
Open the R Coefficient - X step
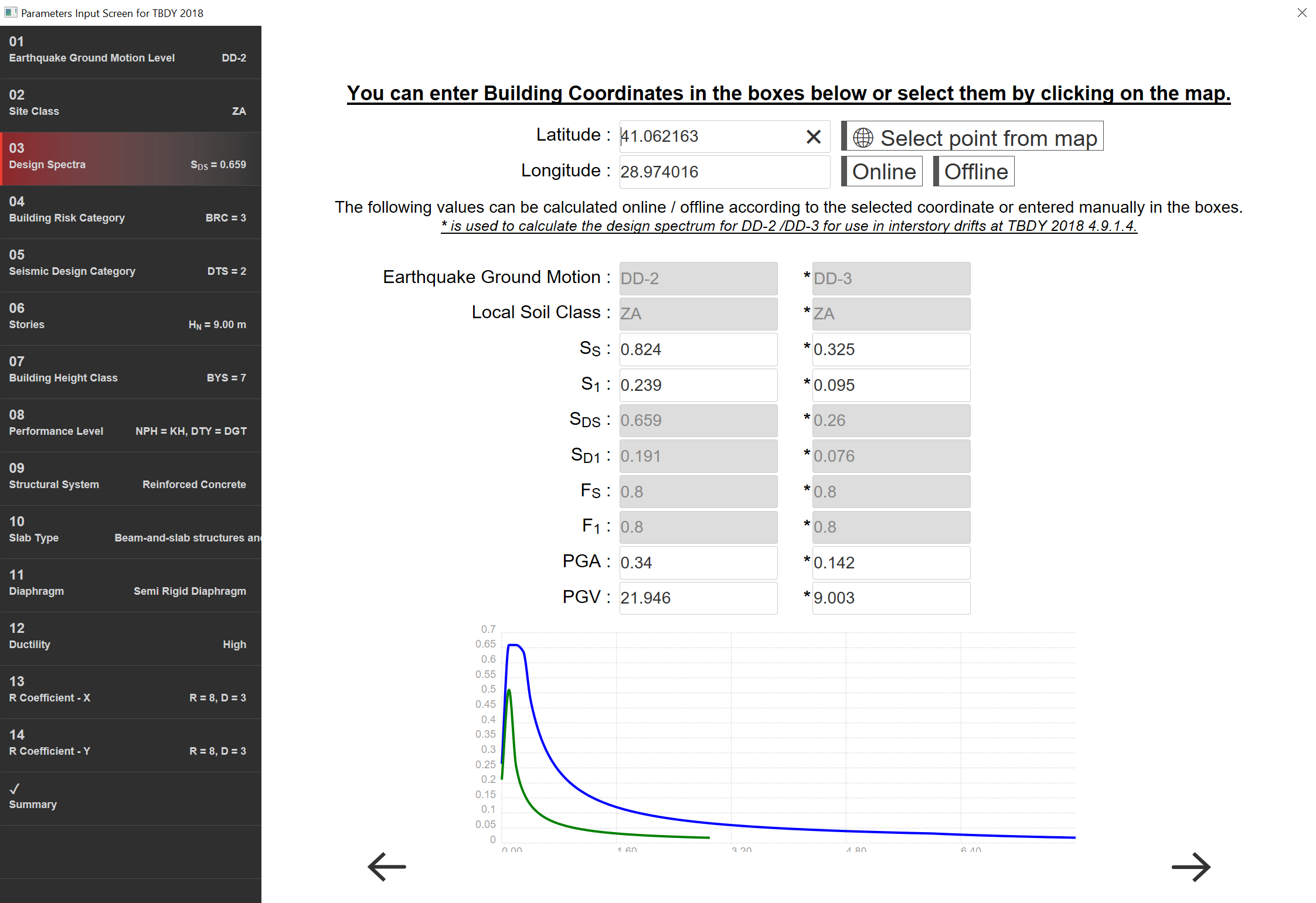pos(130,692)
